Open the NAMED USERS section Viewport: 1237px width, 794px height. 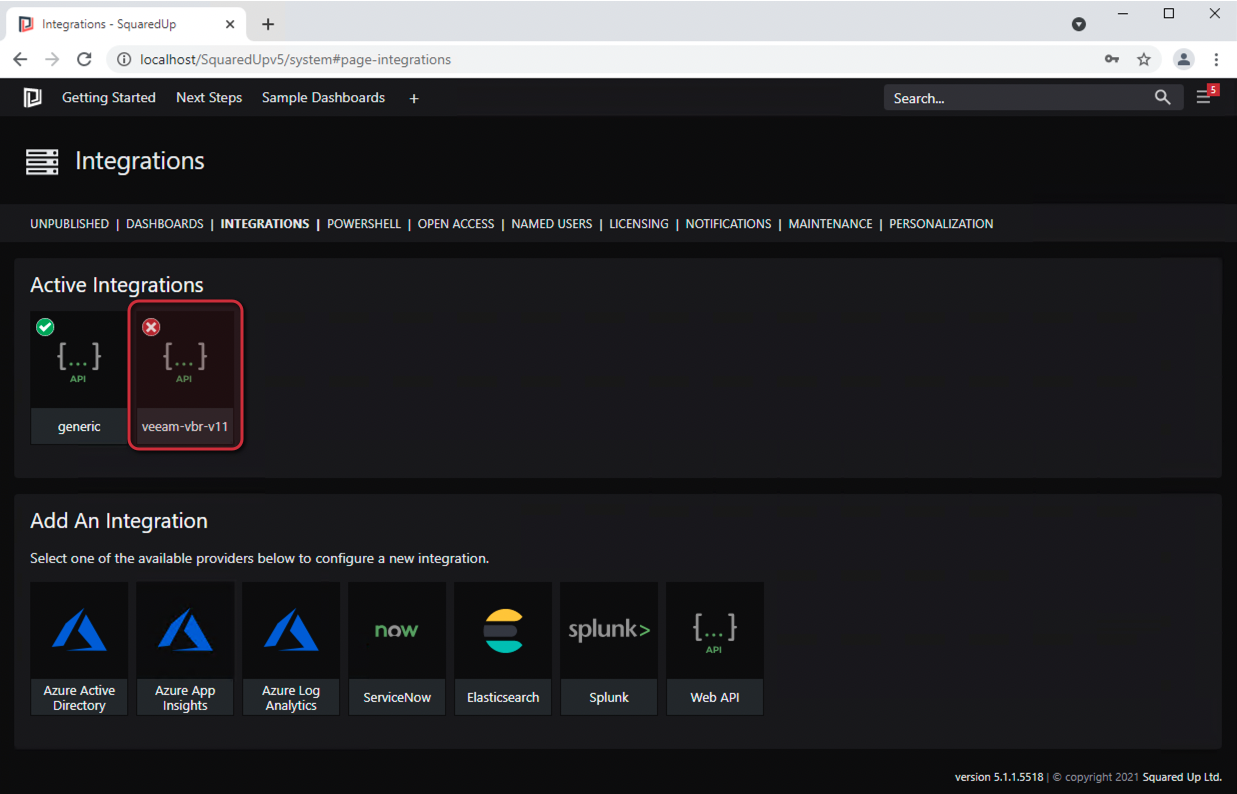(552, 224)
